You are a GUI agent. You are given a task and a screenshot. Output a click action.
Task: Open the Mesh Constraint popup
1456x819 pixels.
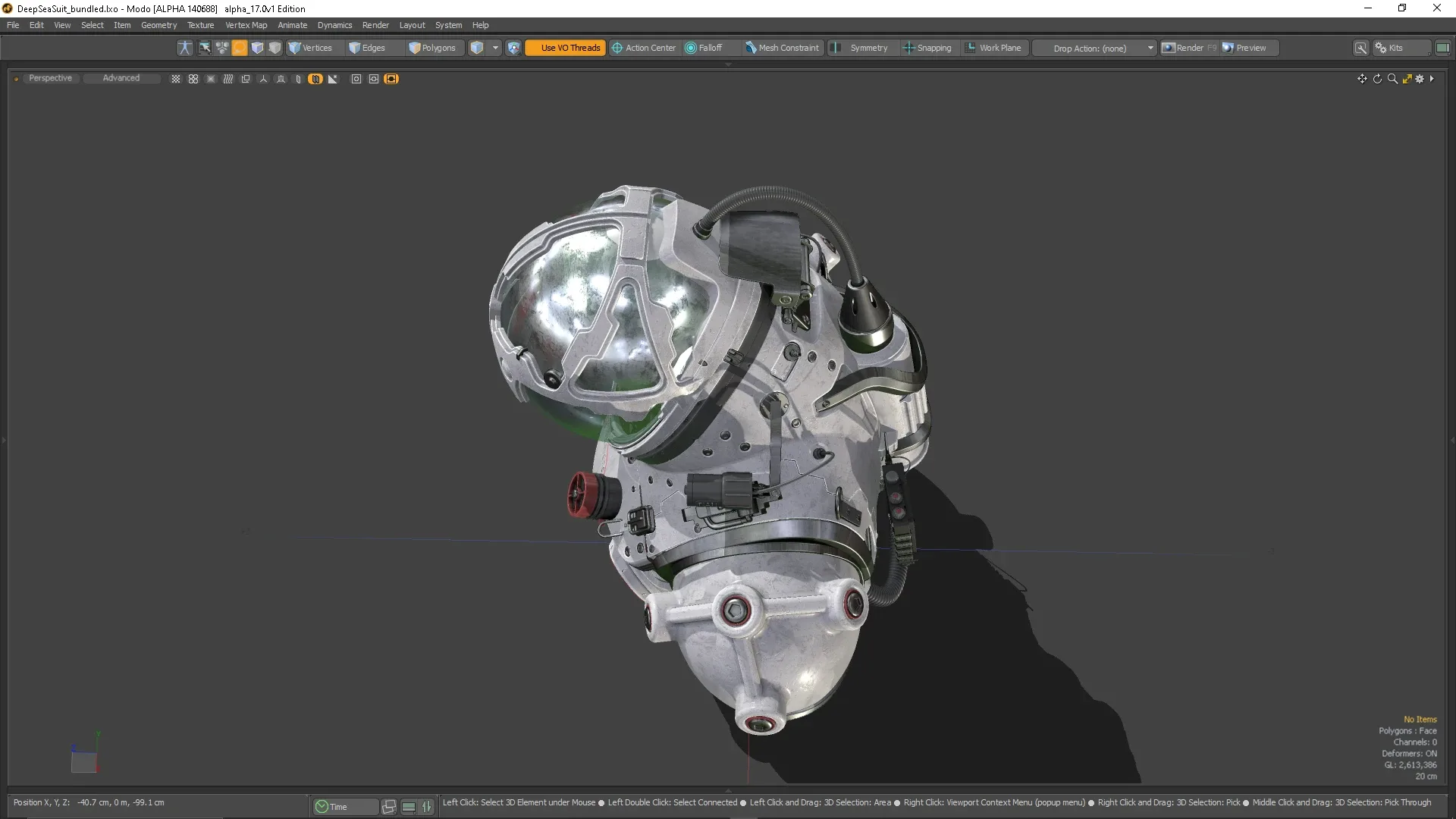783,48
